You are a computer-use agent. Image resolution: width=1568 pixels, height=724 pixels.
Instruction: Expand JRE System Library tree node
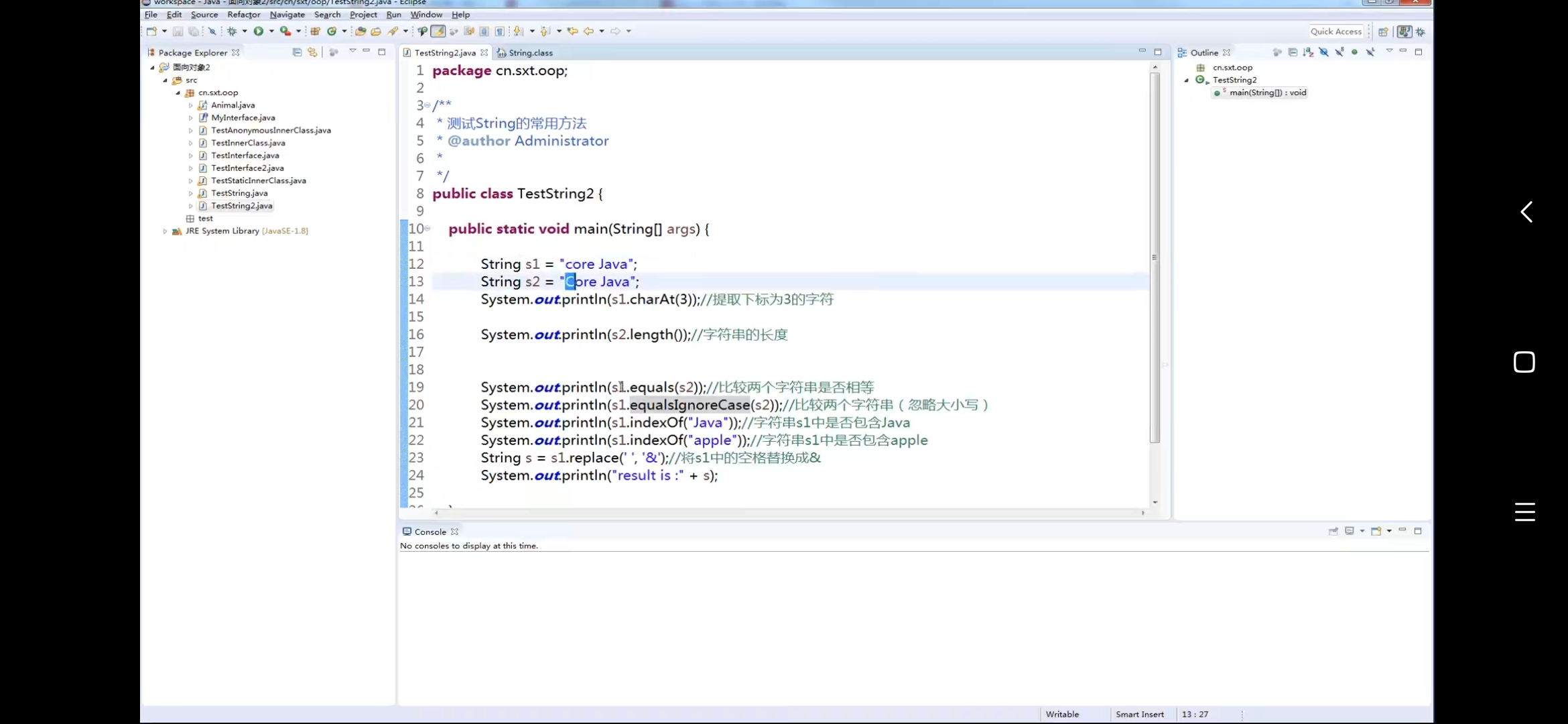[165, 231]
